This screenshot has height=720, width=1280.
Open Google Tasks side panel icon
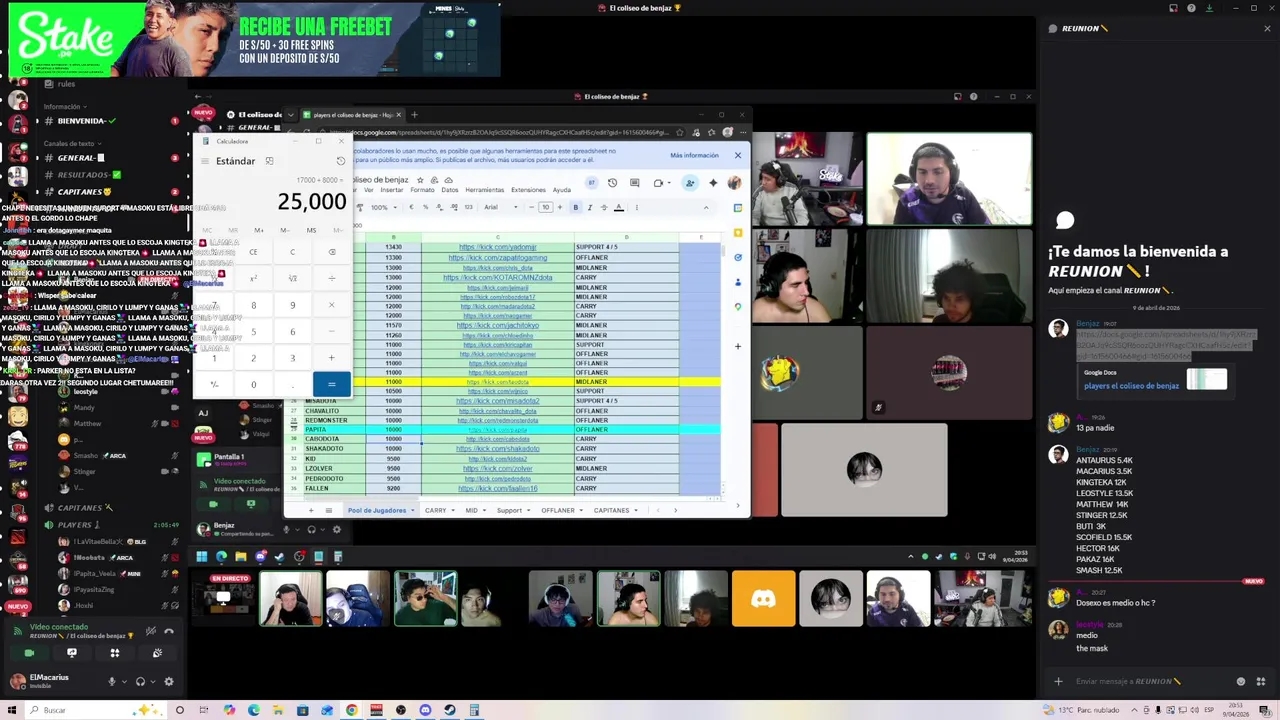coord(738,257)
